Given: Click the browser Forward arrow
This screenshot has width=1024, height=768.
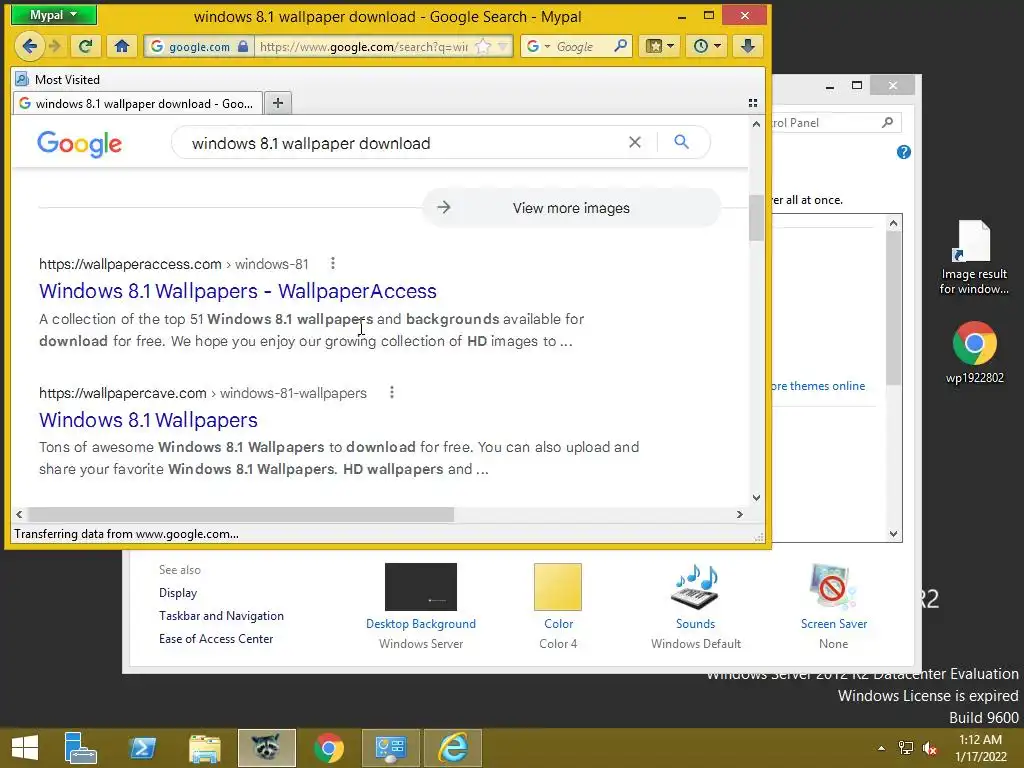Looking at the screenshot, I should point(56,46).
